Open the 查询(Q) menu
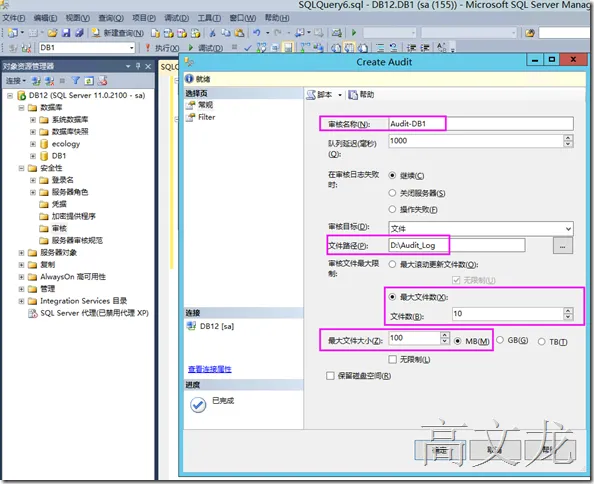 point(111,18)
